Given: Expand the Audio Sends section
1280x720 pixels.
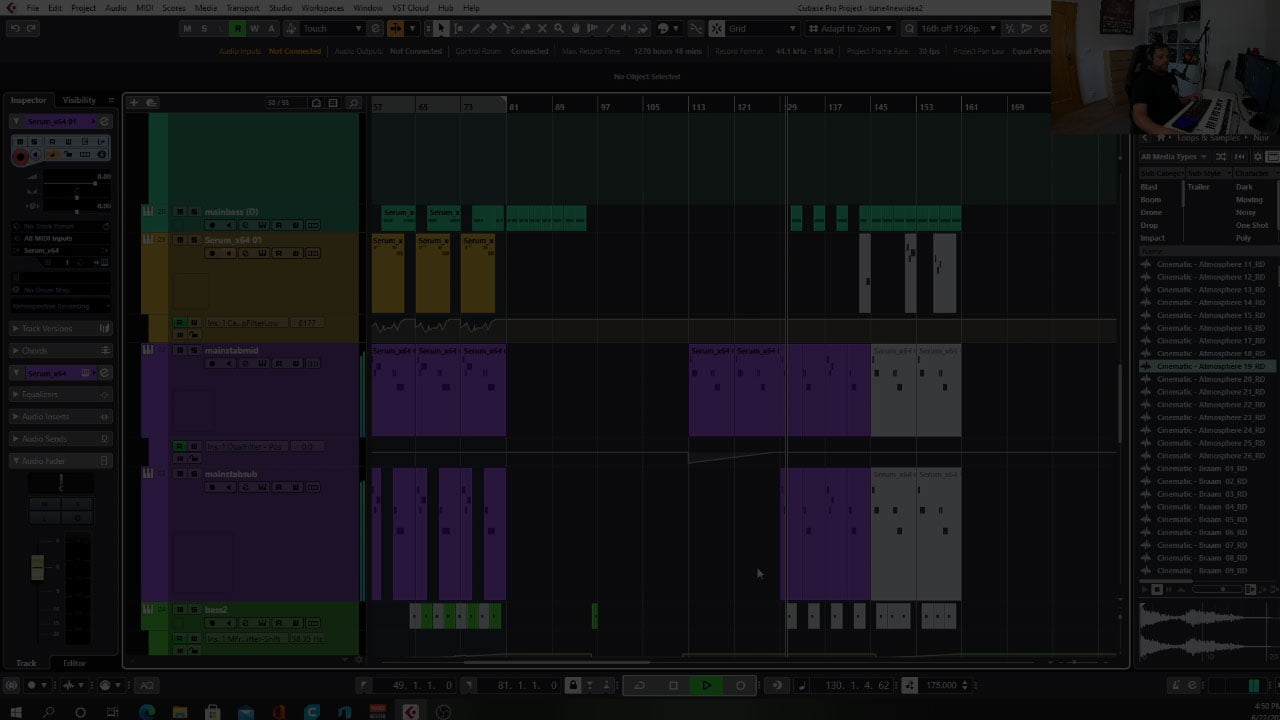Looking at the screenshot, I should click(61, 438).
